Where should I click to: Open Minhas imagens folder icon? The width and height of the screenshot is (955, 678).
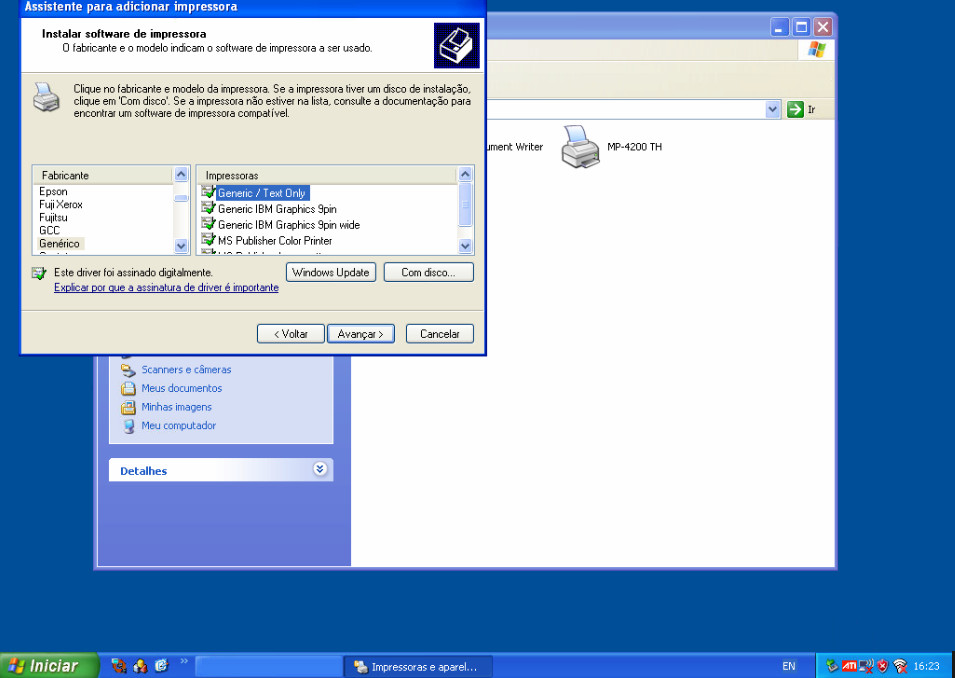128,407
